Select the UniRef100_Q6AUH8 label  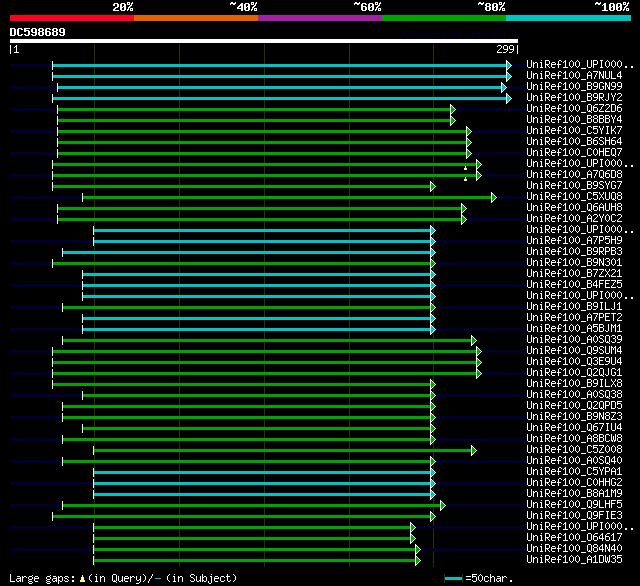pos(574,208)
